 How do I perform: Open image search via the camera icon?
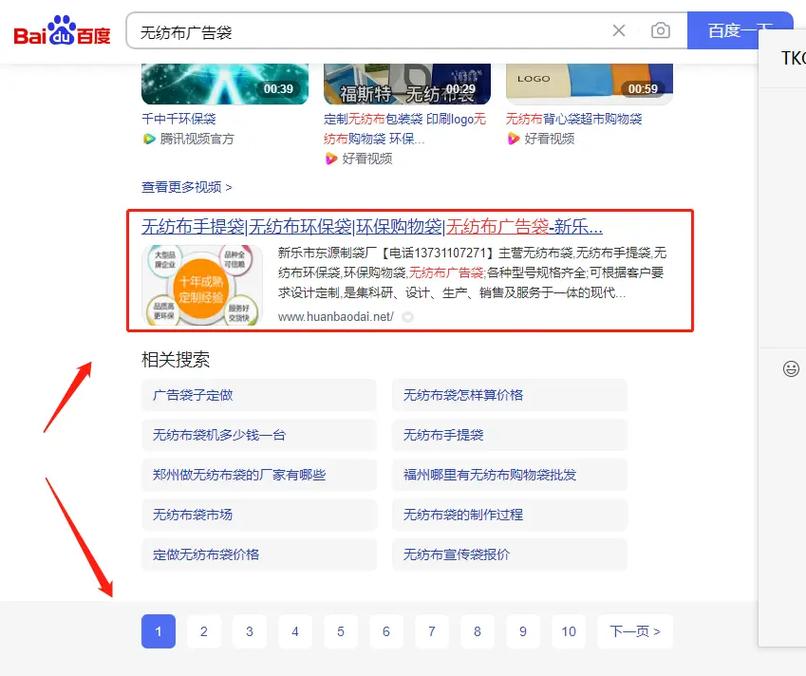pyautogui.click(x=660, y=30)
